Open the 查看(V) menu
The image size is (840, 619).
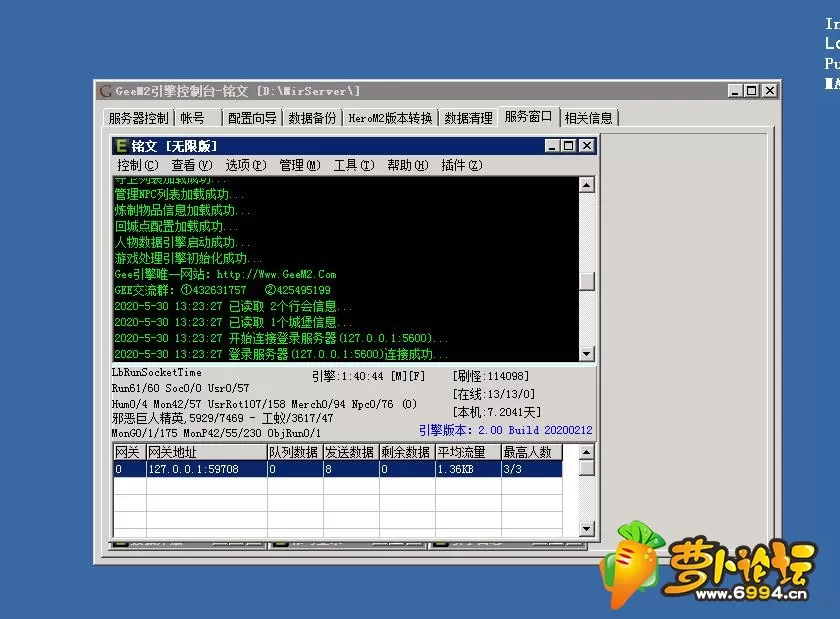pos(192,165)
